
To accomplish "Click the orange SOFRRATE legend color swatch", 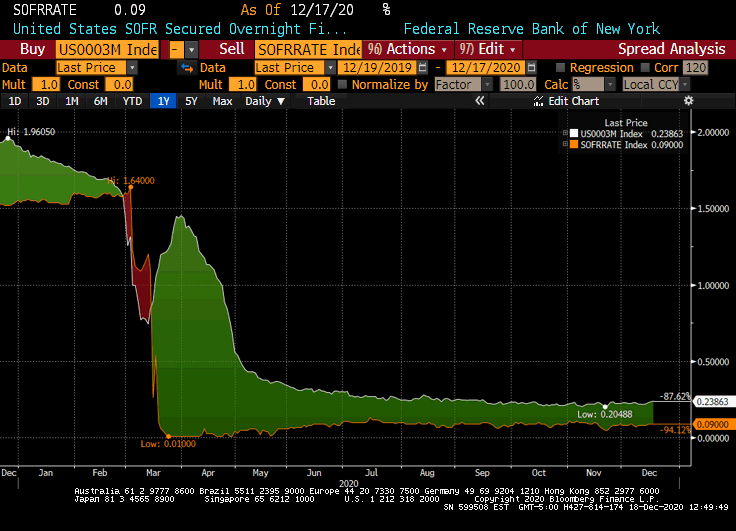I will click(x=574, y=145).
